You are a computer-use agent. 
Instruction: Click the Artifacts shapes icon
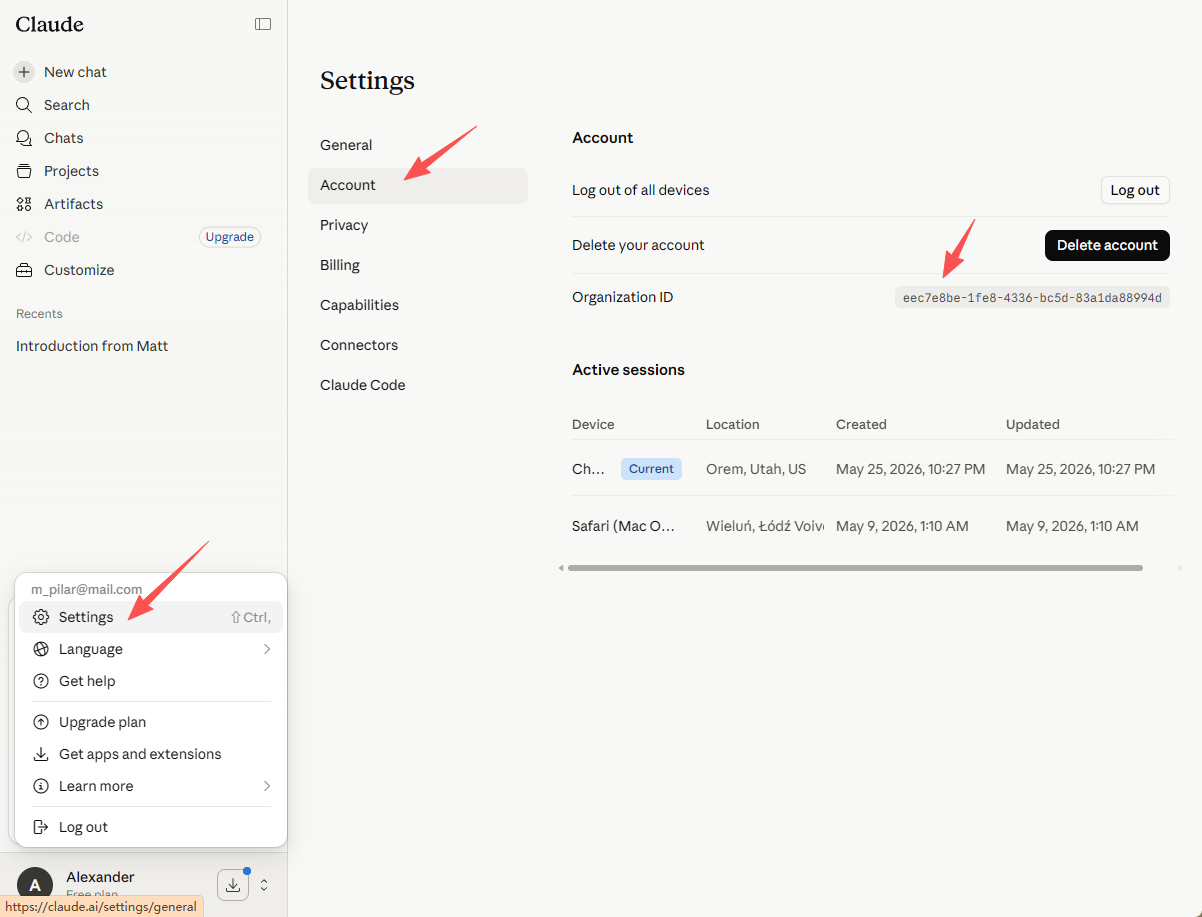(x=24, y=204)
